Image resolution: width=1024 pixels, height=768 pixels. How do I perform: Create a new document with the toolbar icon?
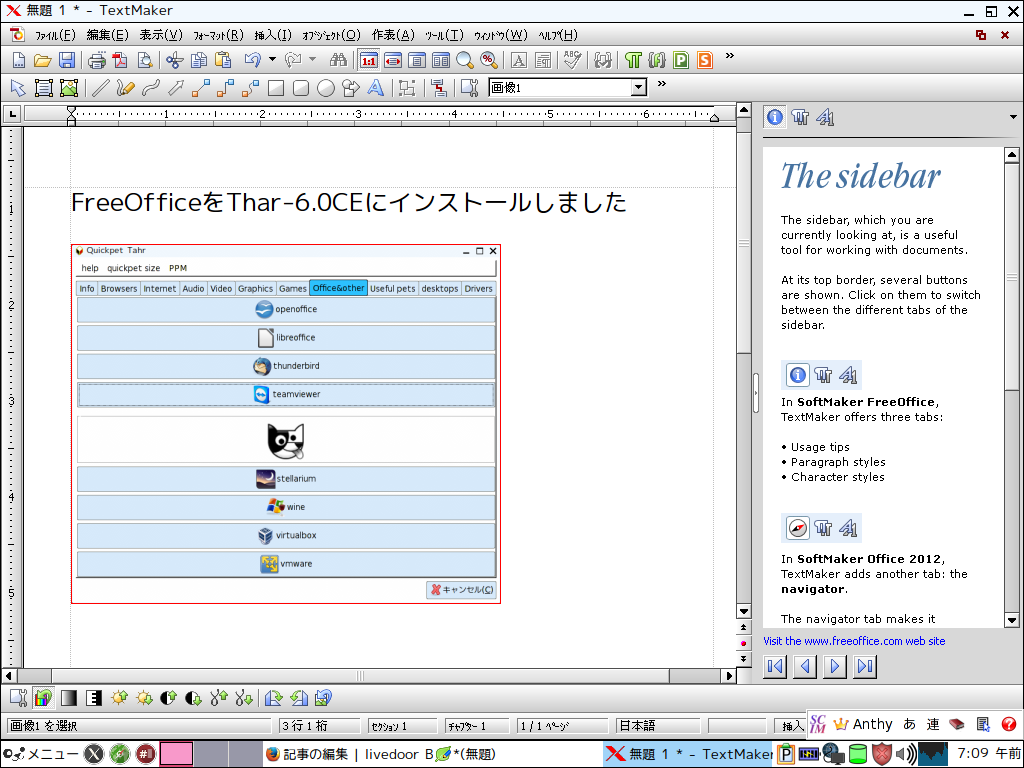[x=18, y=61]
